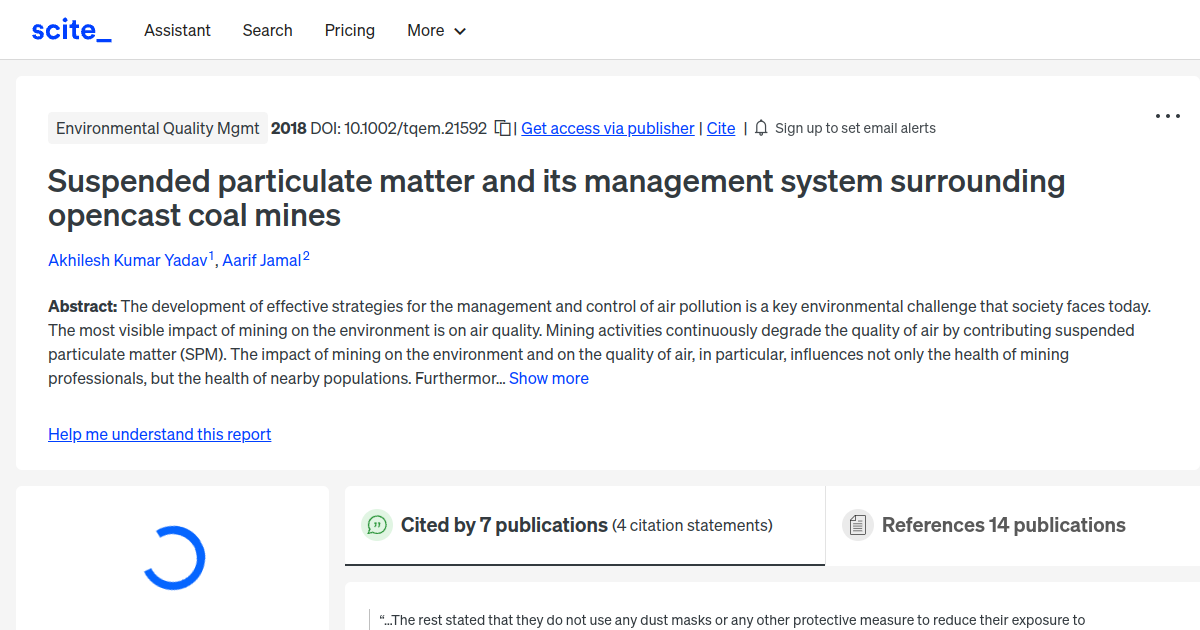The height and width of the screenshot is (630, 1200).
Task: Open the Pricing page
Action: (349, 30)
